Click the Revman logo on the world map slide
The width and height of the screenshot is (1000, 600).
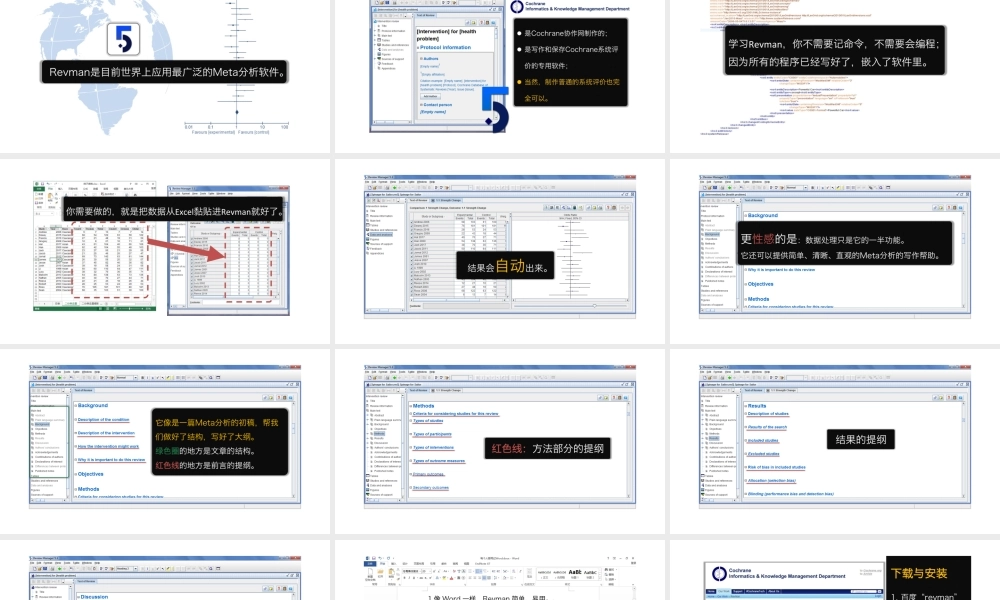(x=121, y=38)
